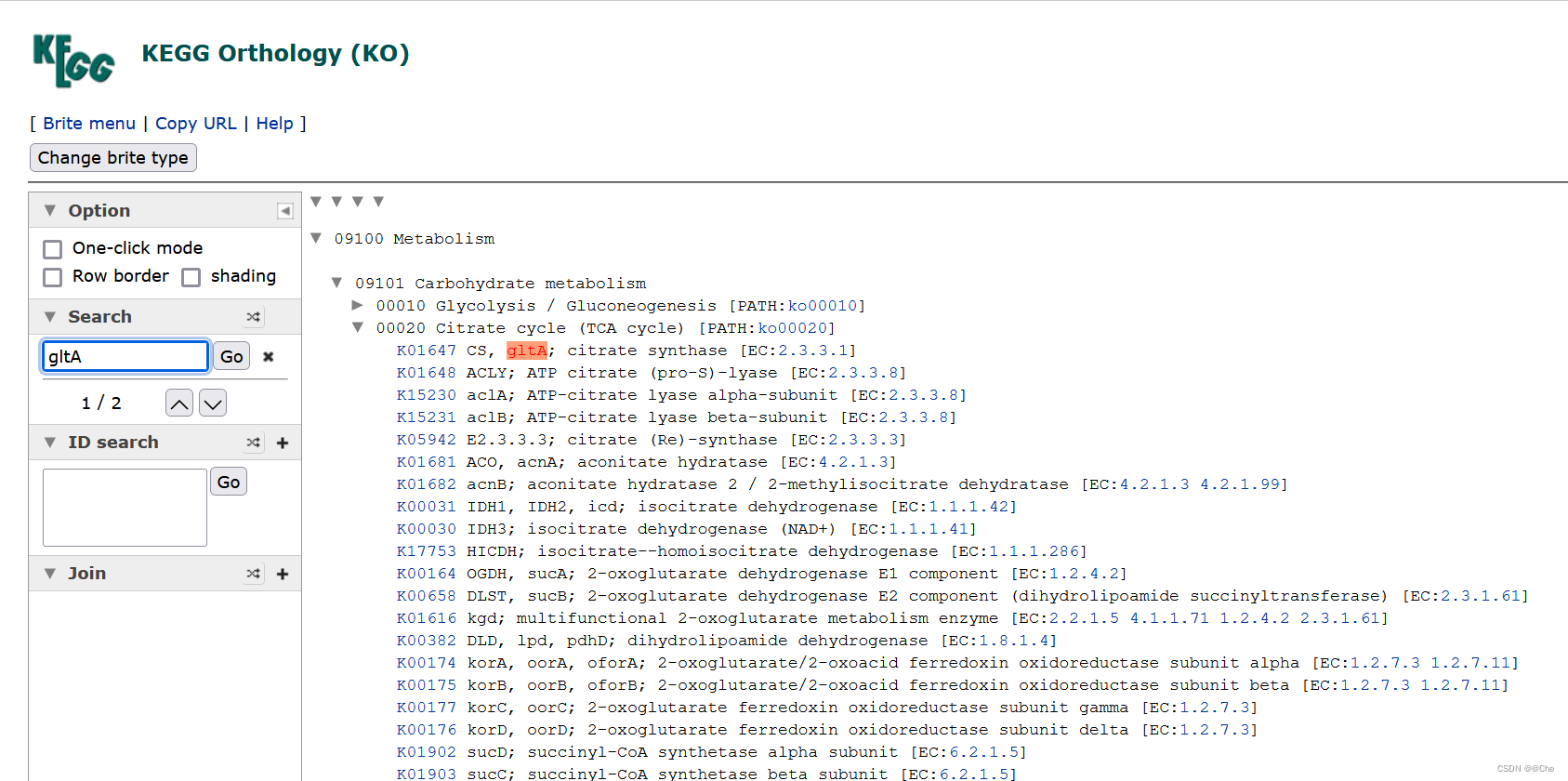Open the K15231 aclB entry

[x=427, y=417]
